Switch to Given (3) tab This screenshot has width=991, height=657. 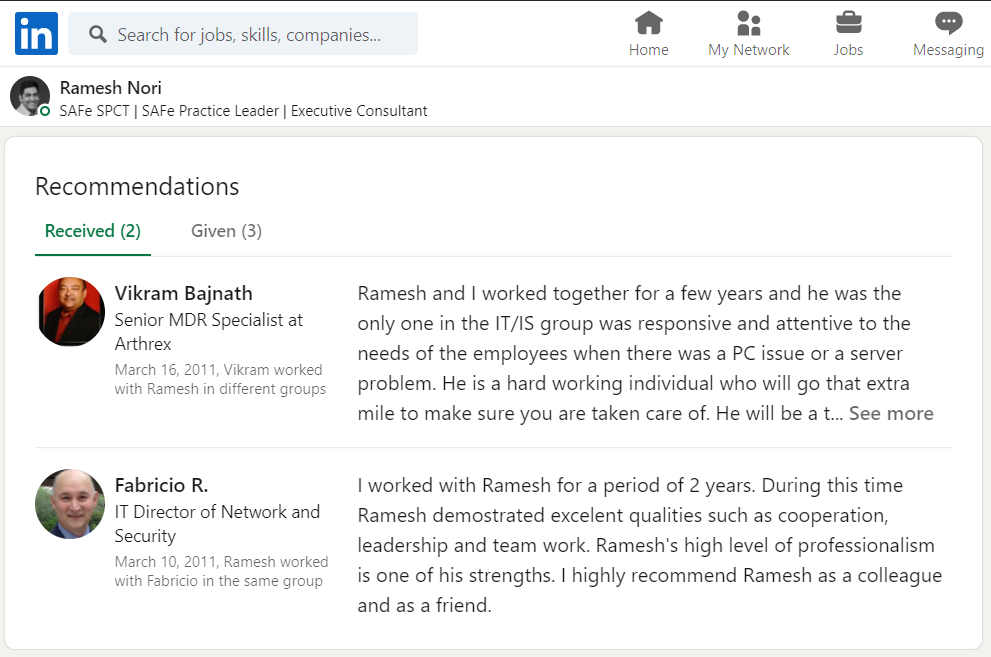tap(226, 231)
